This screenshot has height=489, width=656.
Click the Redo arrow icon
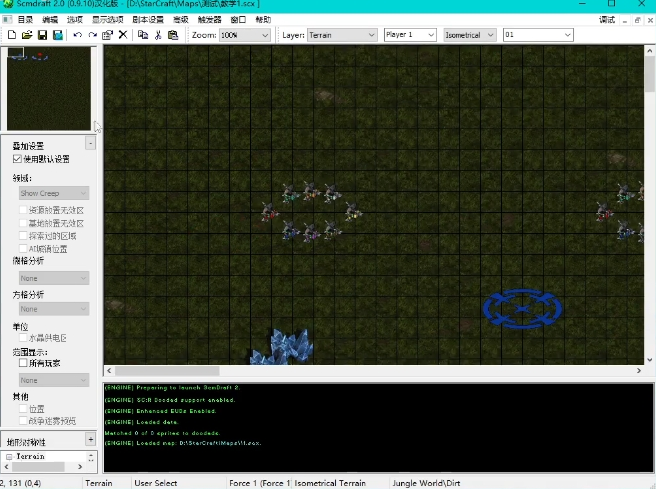(93, 35)
